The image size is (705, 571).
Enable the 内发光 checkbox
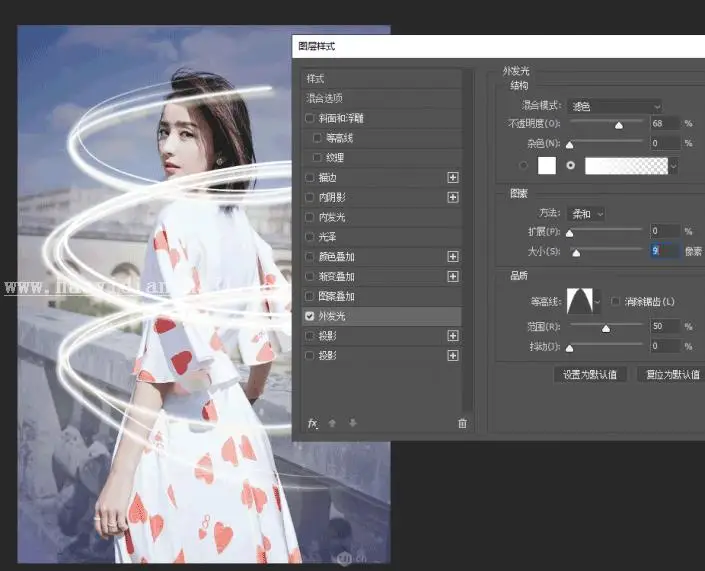tap(309, 217)
